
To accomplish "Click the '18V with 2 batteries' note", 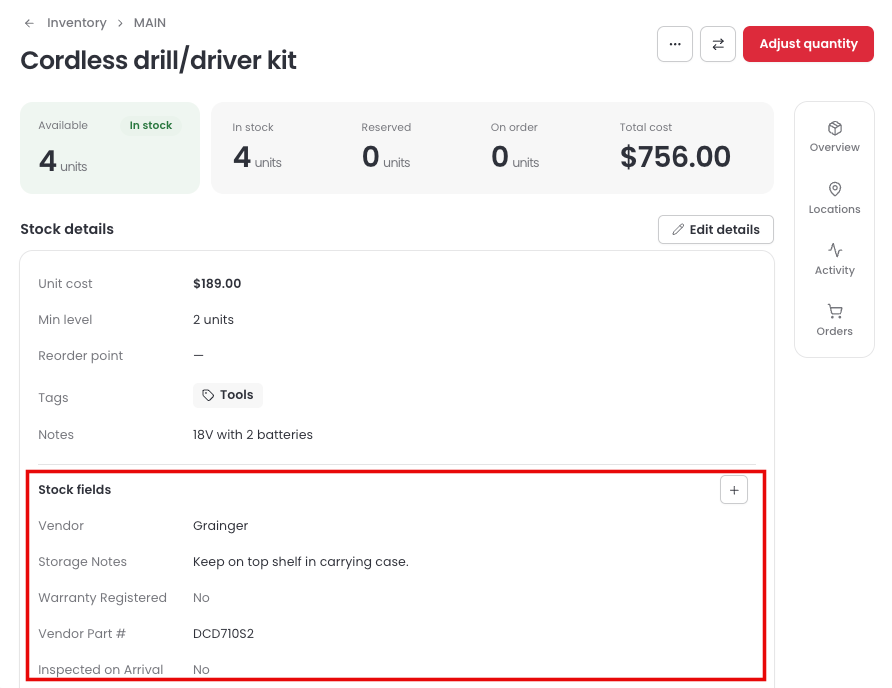I will click(253, 435).
